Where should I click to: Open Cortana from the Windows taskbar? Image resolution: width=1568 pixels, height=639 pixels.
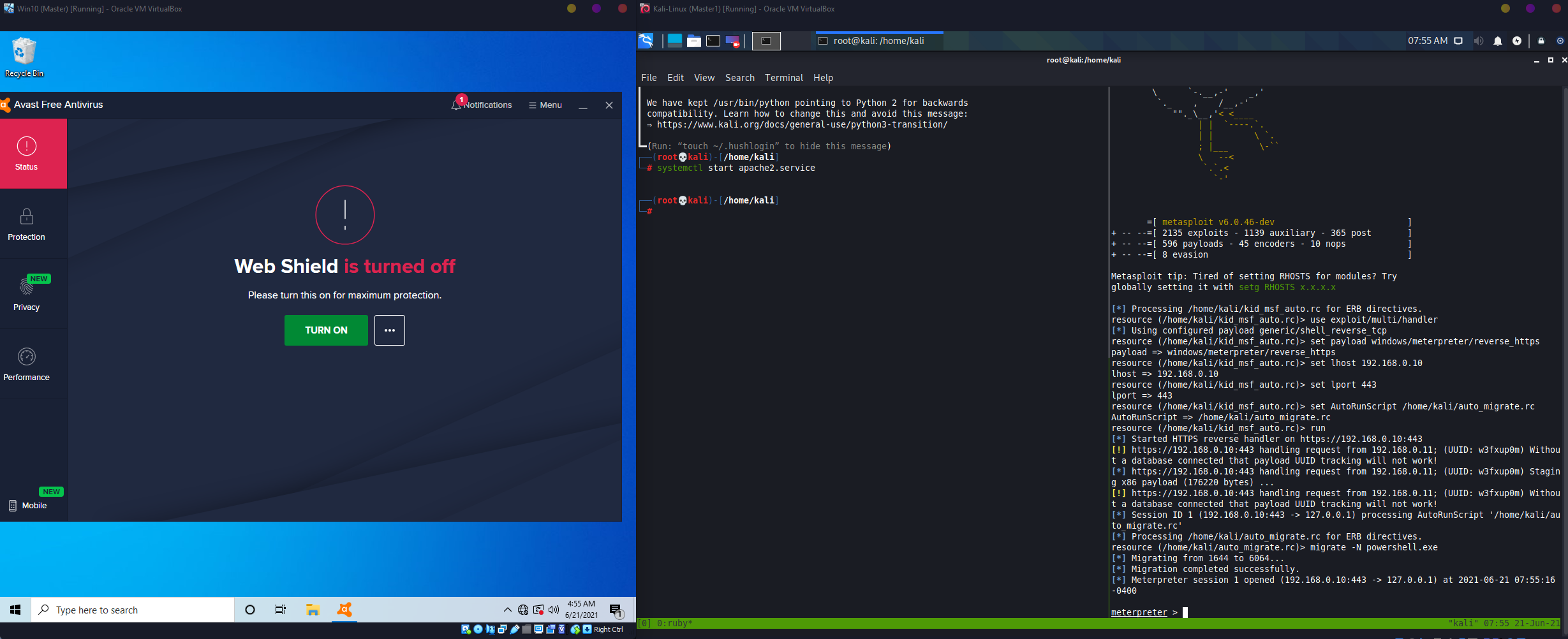250,610
